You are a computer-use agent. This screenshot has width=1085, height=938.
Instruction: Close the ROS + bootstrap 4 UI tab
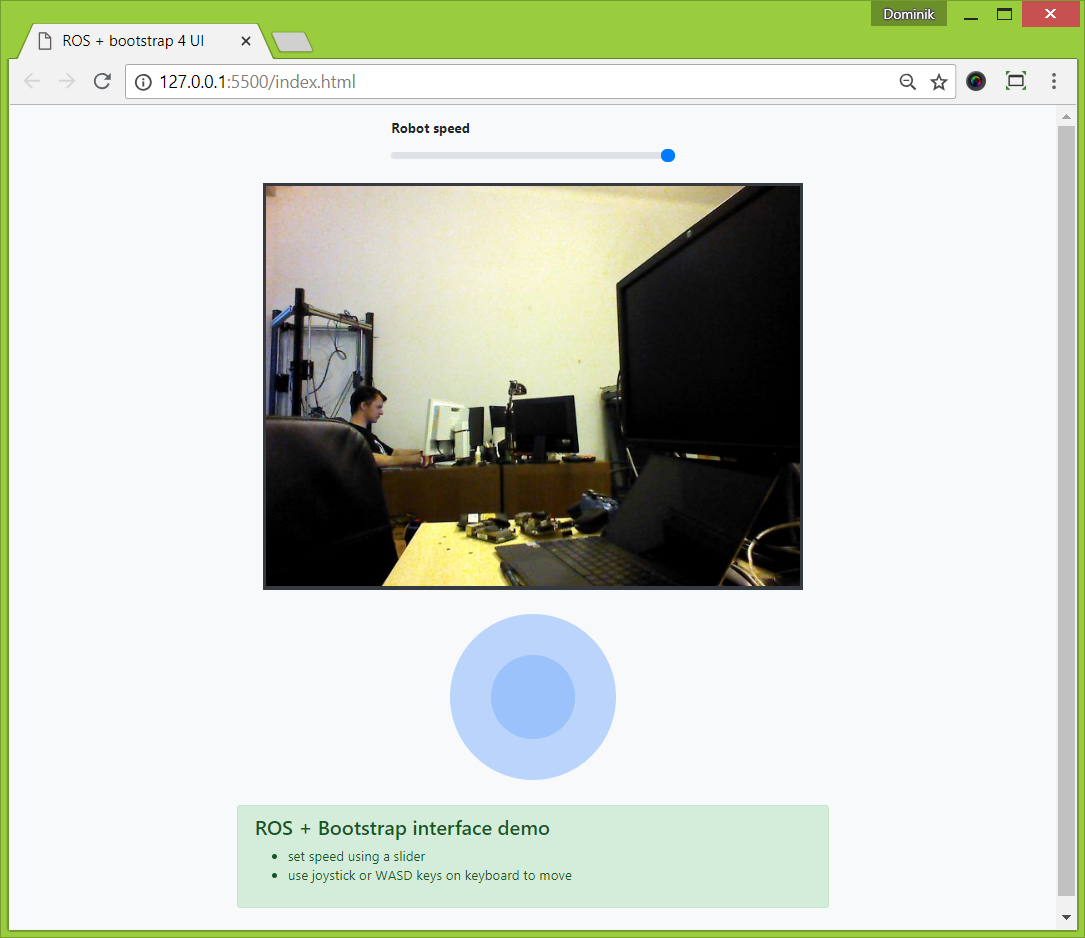[246, 42]
